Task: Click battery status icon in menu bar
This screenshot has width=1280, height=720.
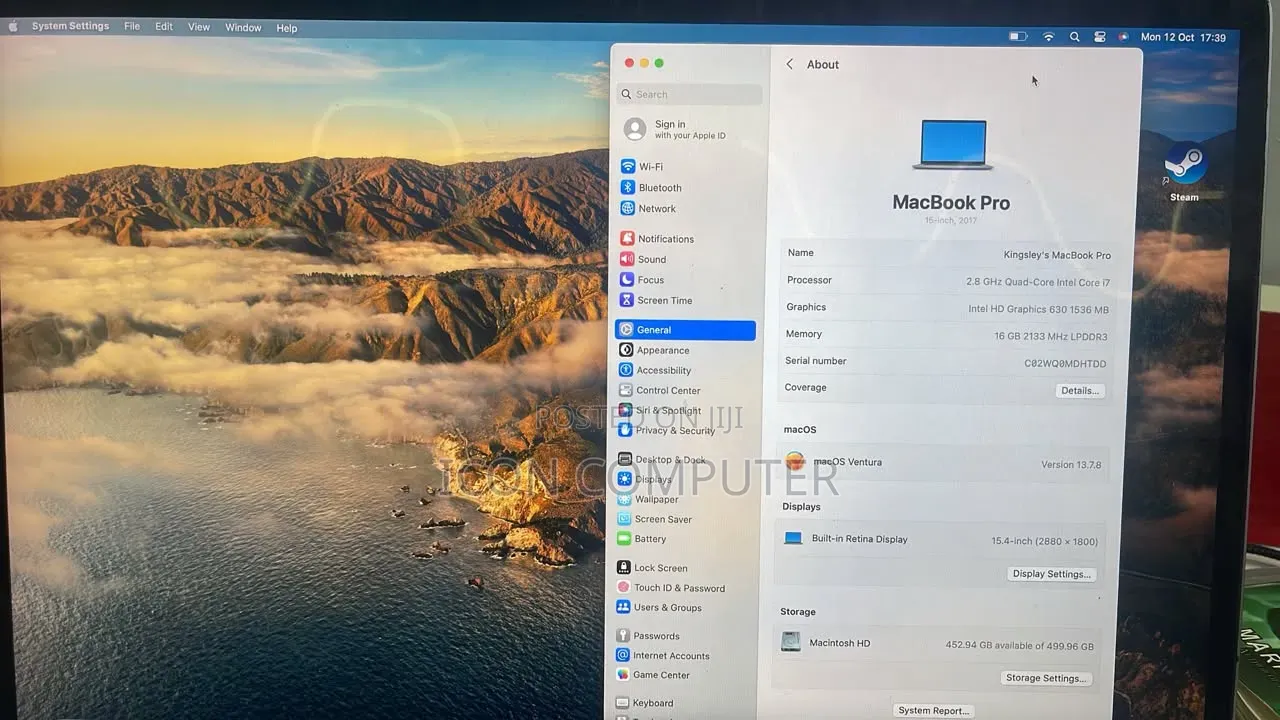Action: tap(1018, 37)
